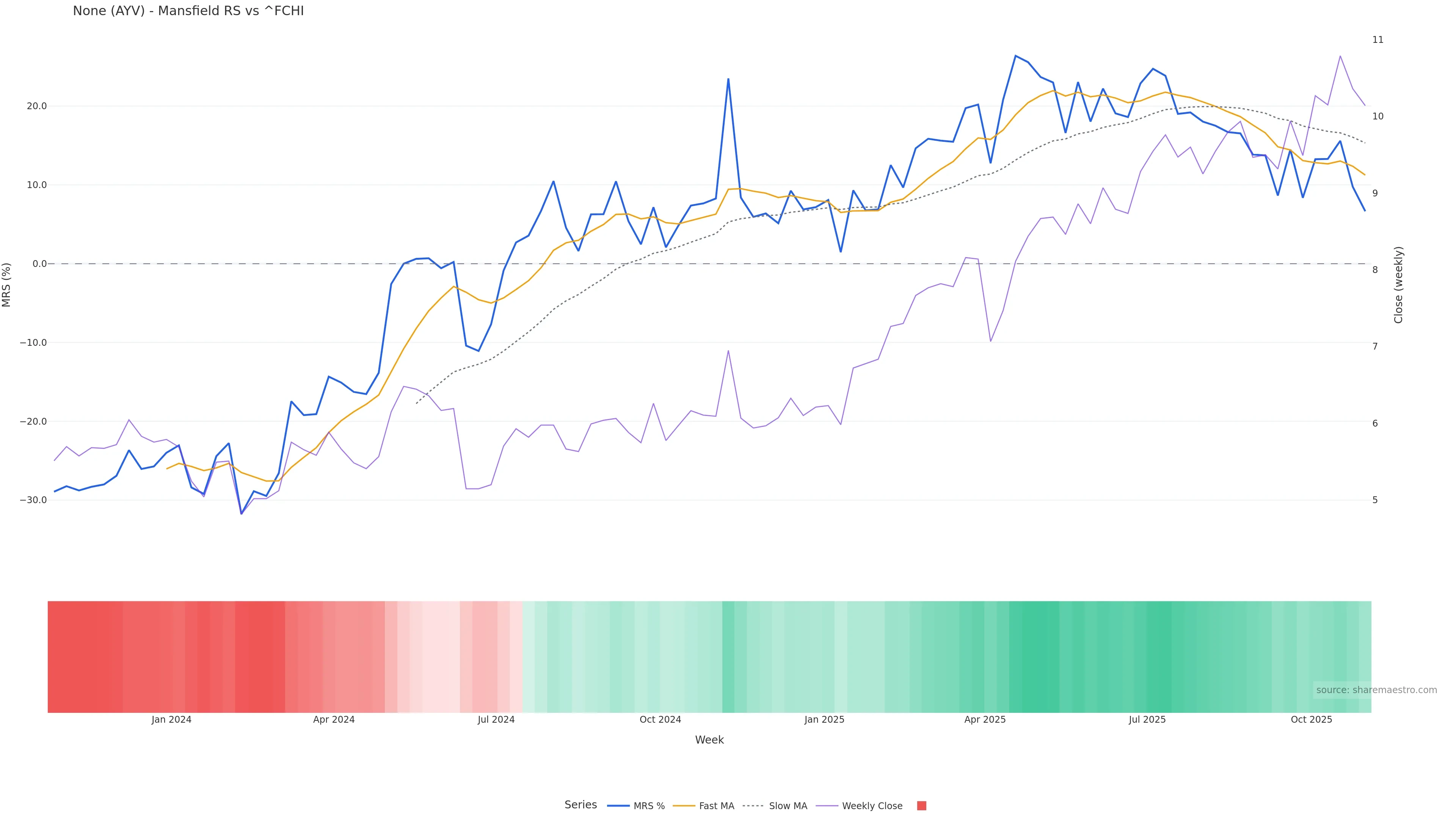Select the 0.0 MRS axis tick label
Viewport: 1456px width, 819px height.
[39, 264]
